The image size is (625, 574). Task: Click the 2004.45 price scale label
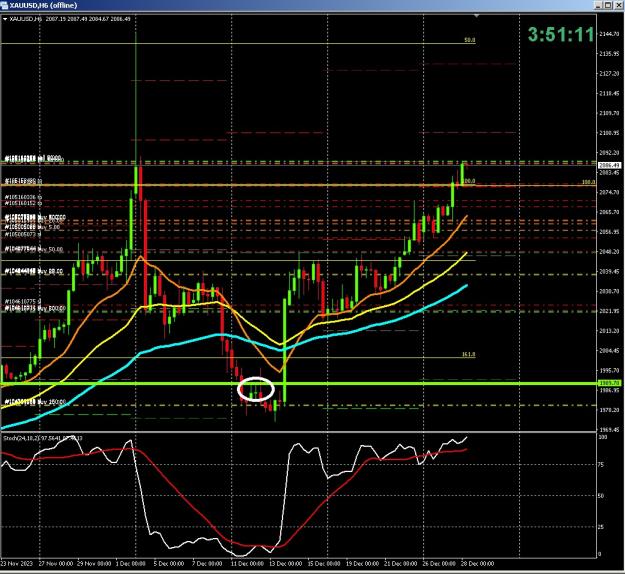pyautogui.click(x=610, y=350)
